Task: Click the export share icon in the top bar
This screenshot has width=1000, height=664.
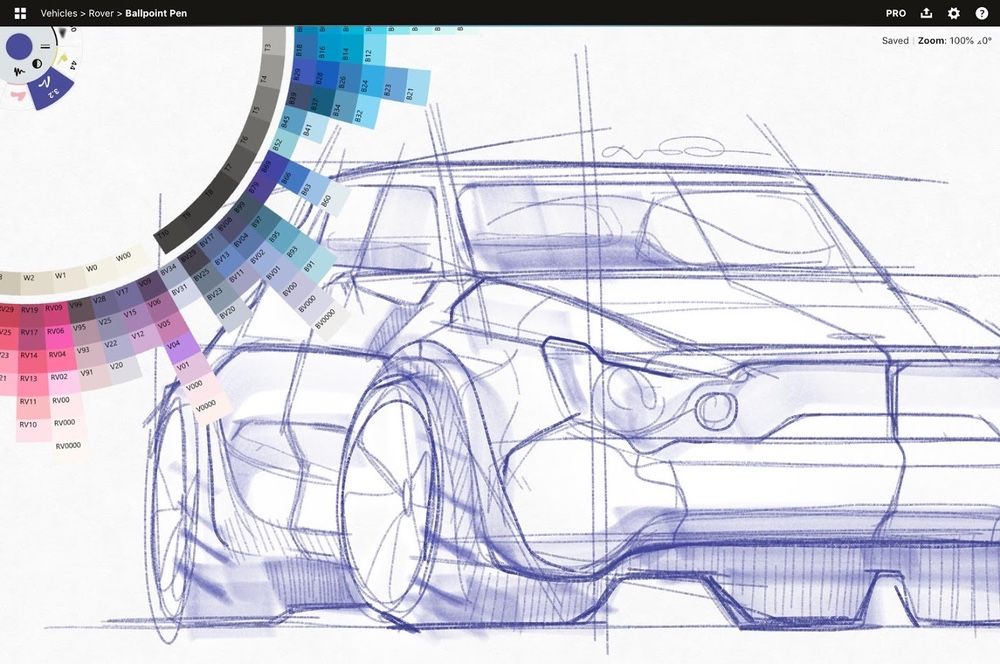Action: [926, 13]
